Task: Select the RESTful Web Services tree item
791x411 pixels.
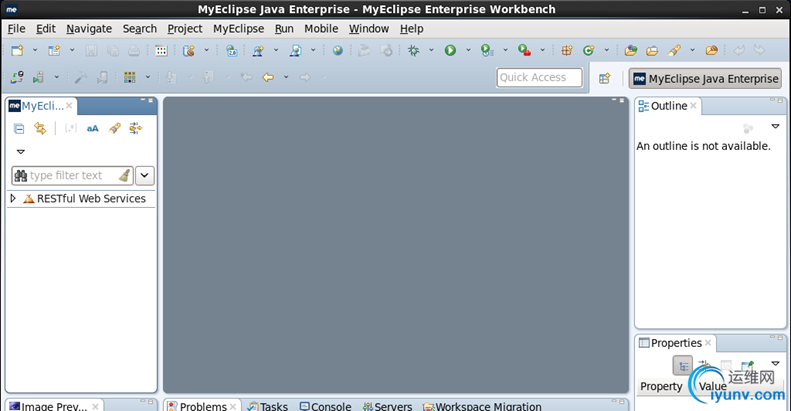Action: 91,199
